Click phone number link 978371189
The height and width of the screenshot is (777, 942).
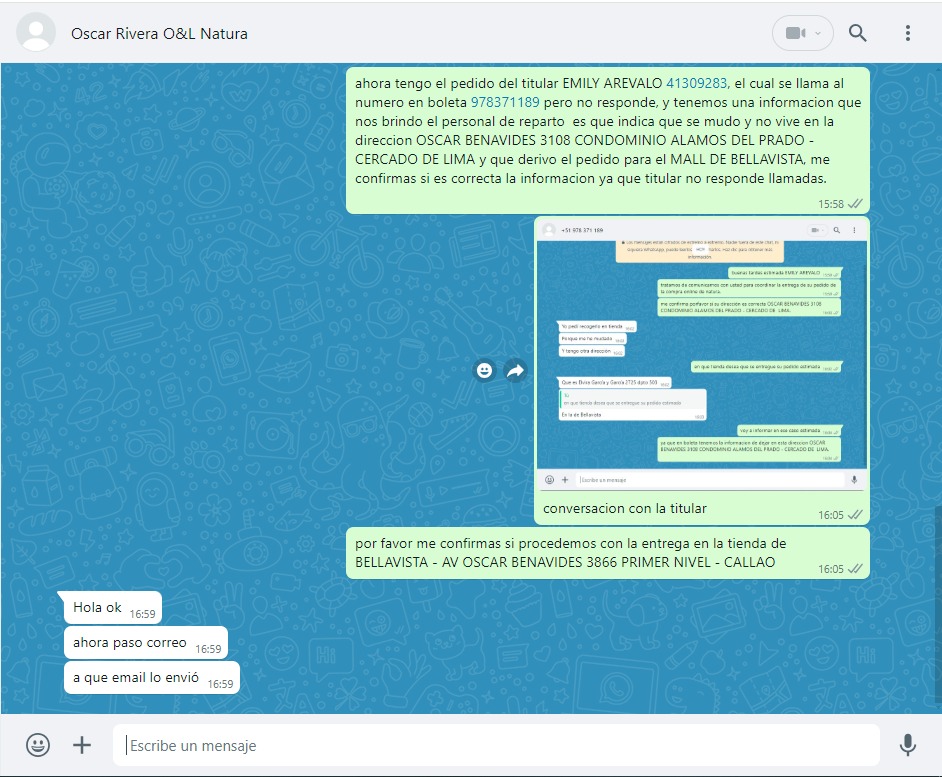coord(505,102)
